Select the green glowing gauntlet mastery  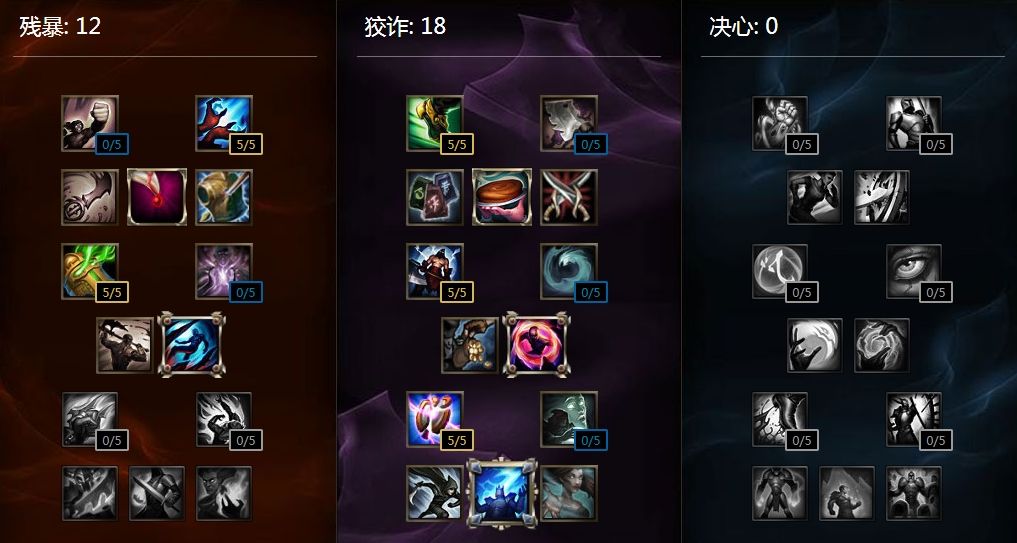[90, 271]
